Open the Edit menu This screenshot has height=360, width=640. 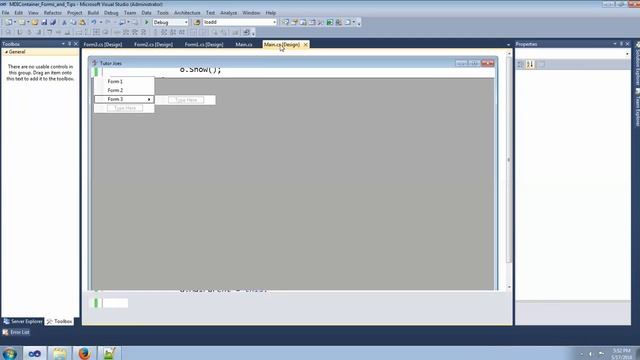click(x=19, y=13)
